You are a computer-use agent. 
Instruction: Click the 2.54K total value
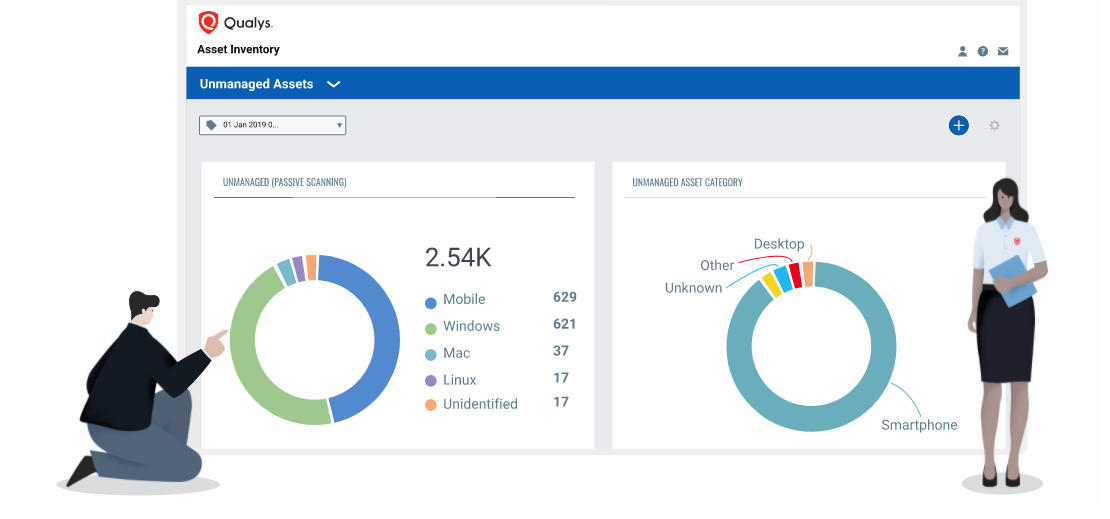458,258
